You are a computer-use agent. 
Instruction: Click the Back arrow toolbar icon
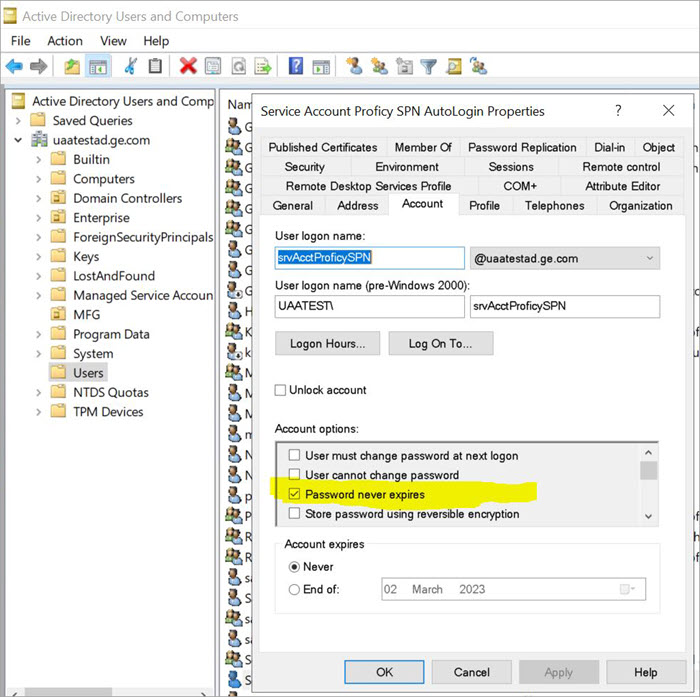click(x=14, y=67)
